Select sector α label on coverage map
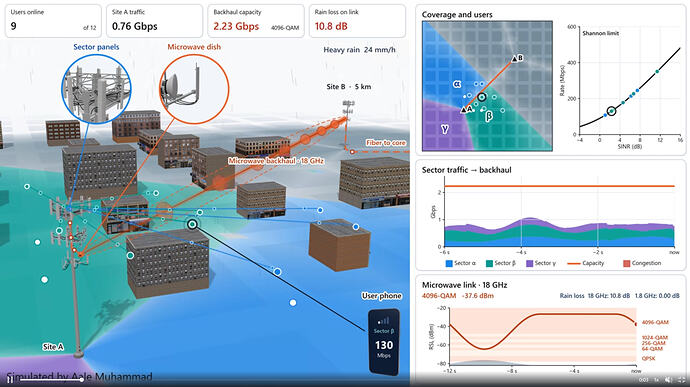Image resolution: width=690 pixels, height=387 pixels. 457,84
